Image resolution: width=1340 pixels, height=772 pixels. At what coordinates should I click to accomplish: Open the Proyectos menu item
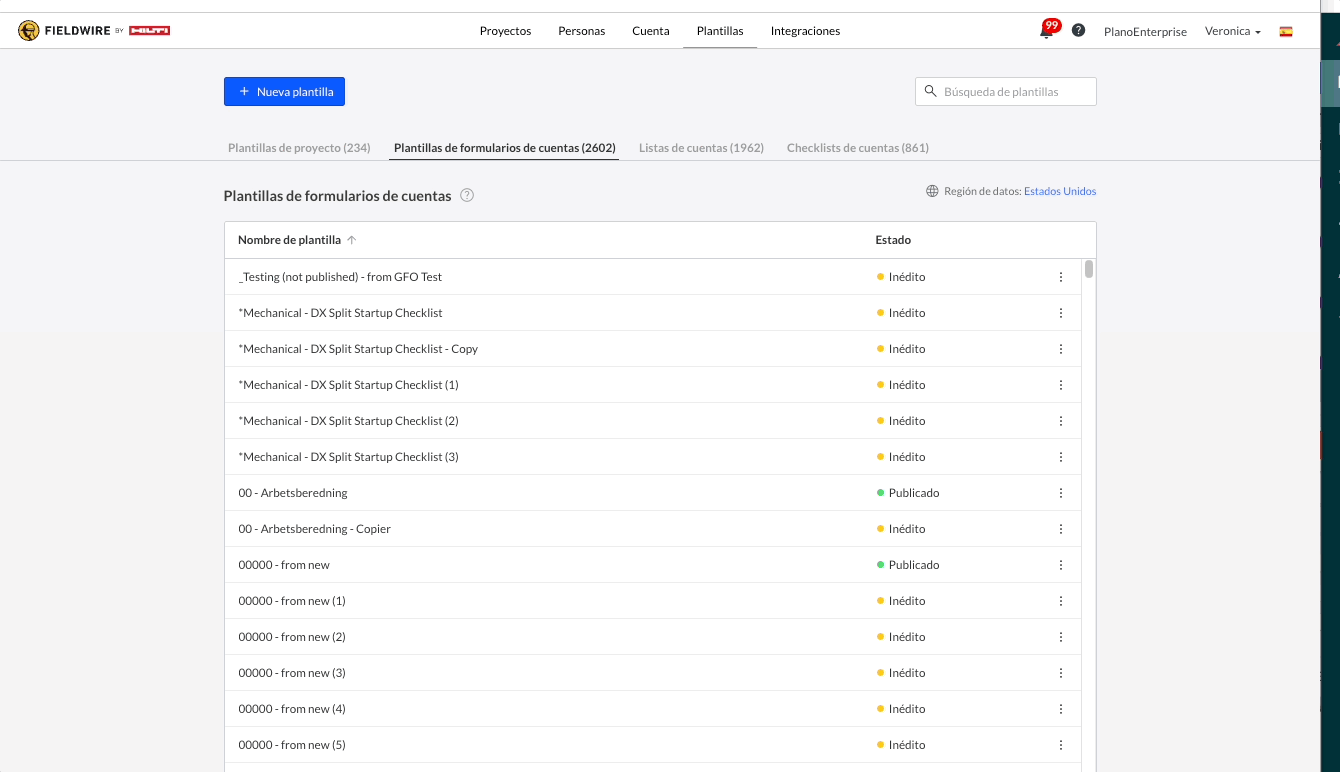tap(505, 31)
